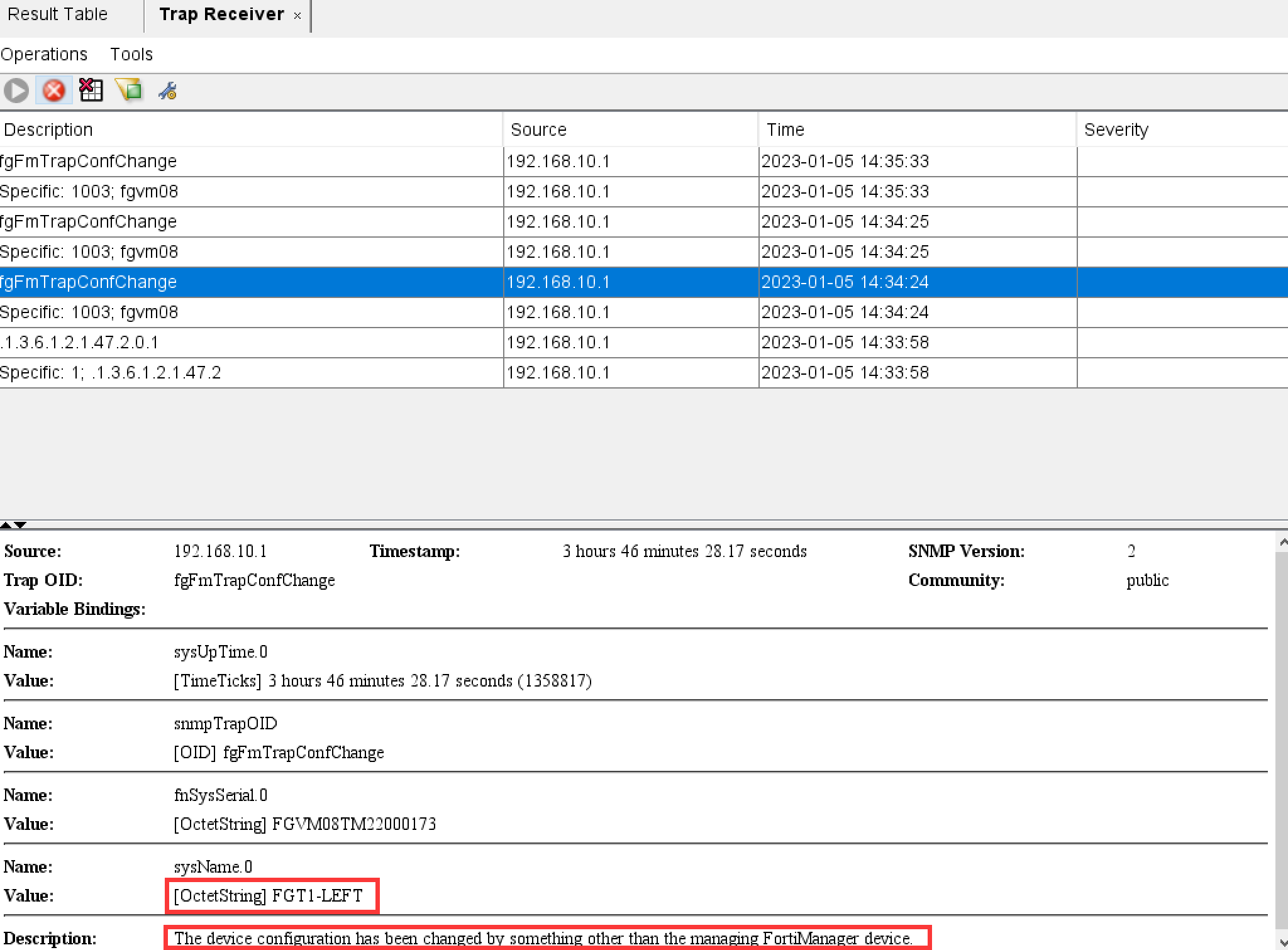Click the Start trap receiver play icon

tap(16, 91)
